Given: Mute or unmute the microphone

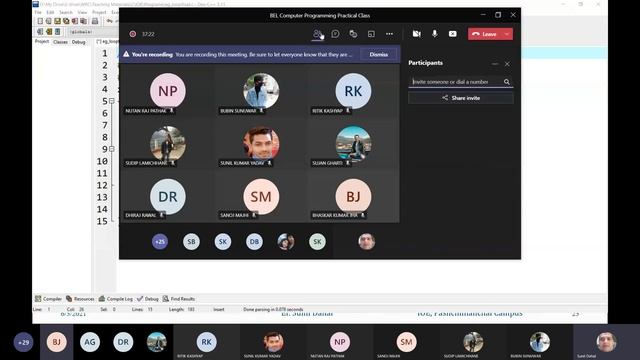Looking at the screenshot, I should (x=435, y=34).
